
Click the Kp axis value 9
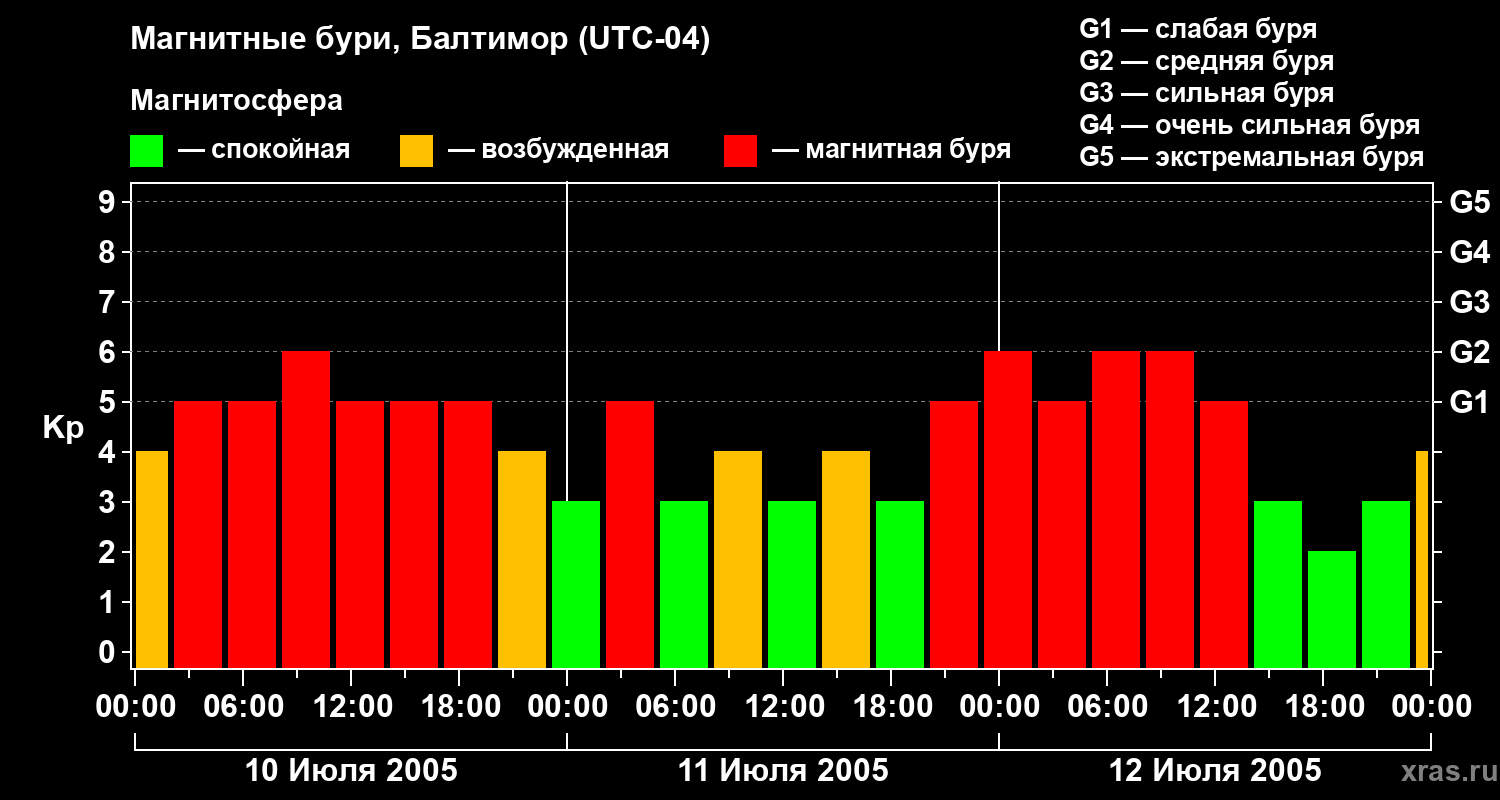click(109, 202)
